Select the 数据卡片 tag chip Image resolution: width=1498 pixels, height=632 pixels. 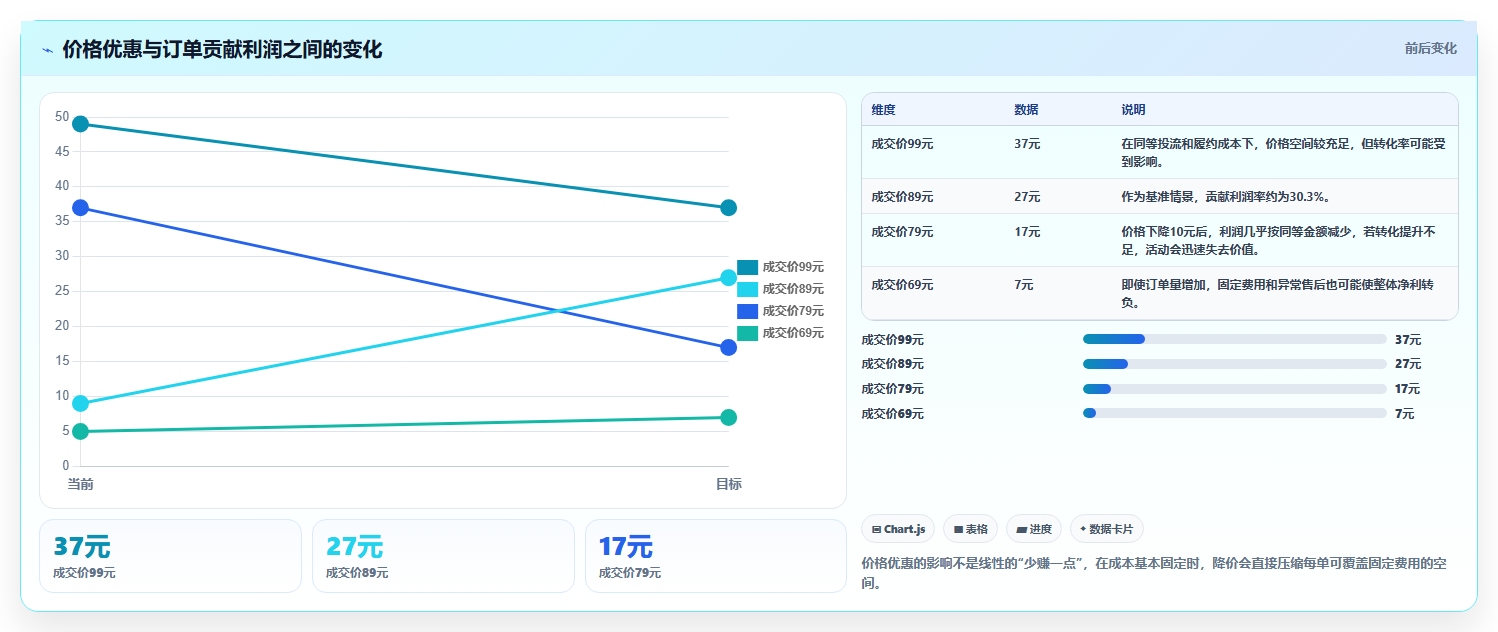tap(1107, 529)
